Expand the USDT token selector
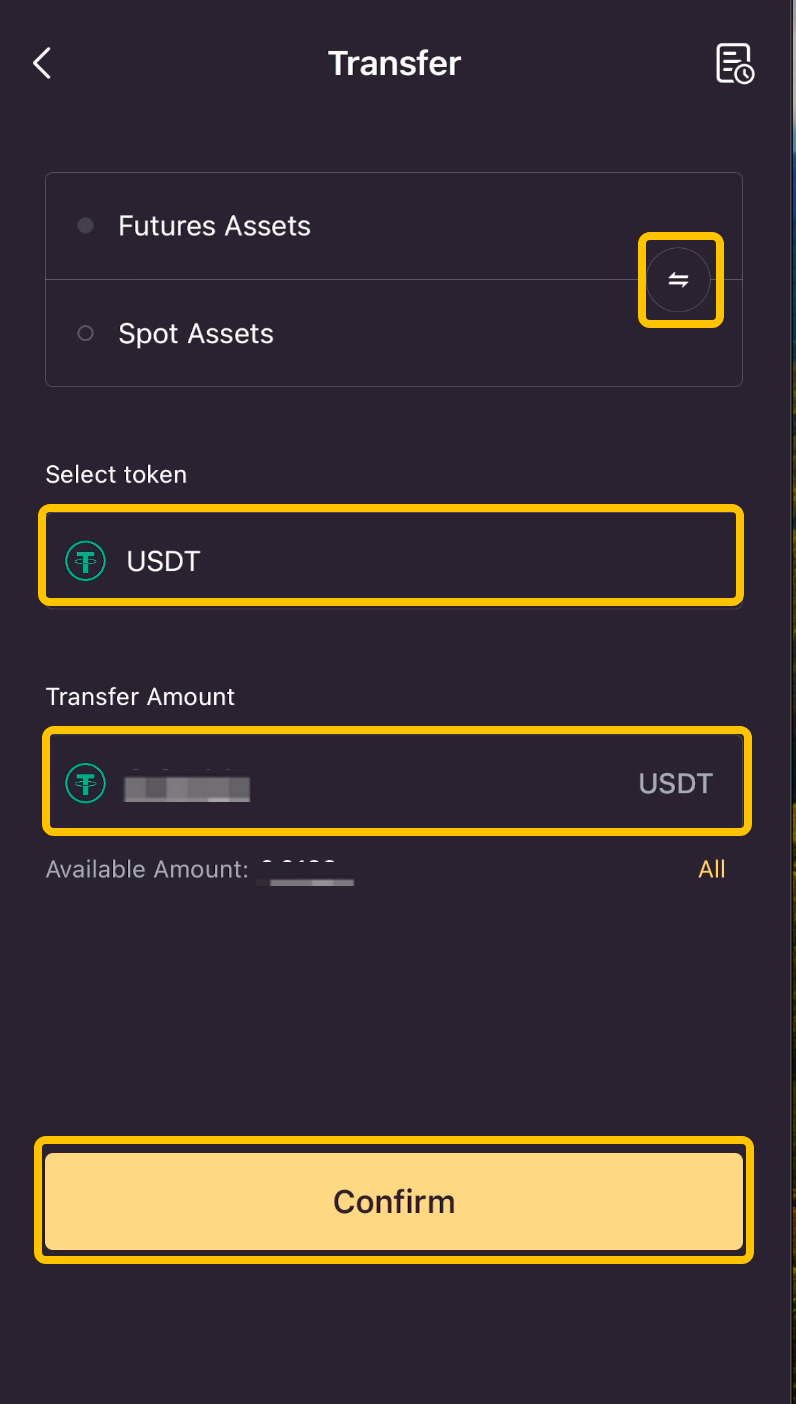The image size is (796, 1404). [391, 556]
